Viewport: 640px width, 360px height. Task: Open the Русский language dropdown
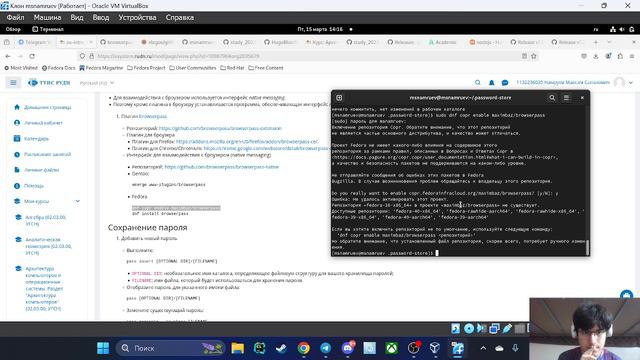[x=97, y=83]
